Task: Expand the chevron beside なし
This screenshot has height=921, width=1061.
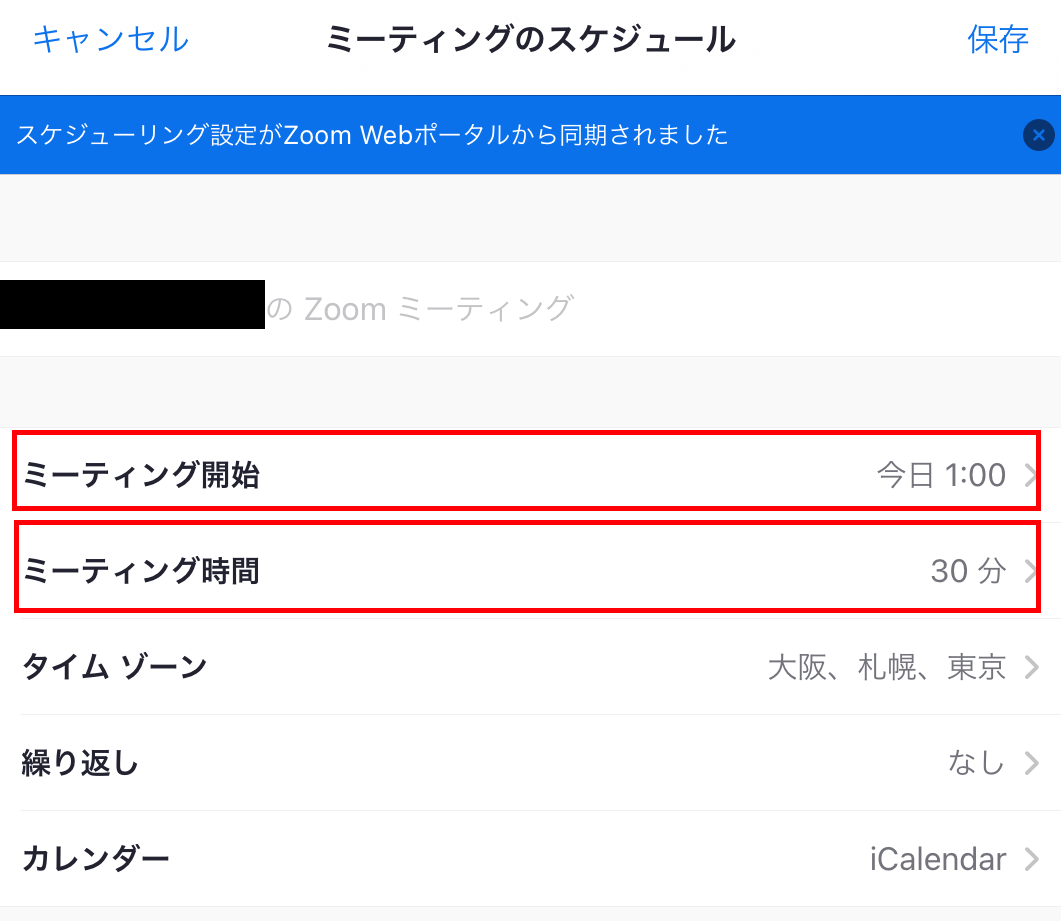Action: tap(1032, 764)
